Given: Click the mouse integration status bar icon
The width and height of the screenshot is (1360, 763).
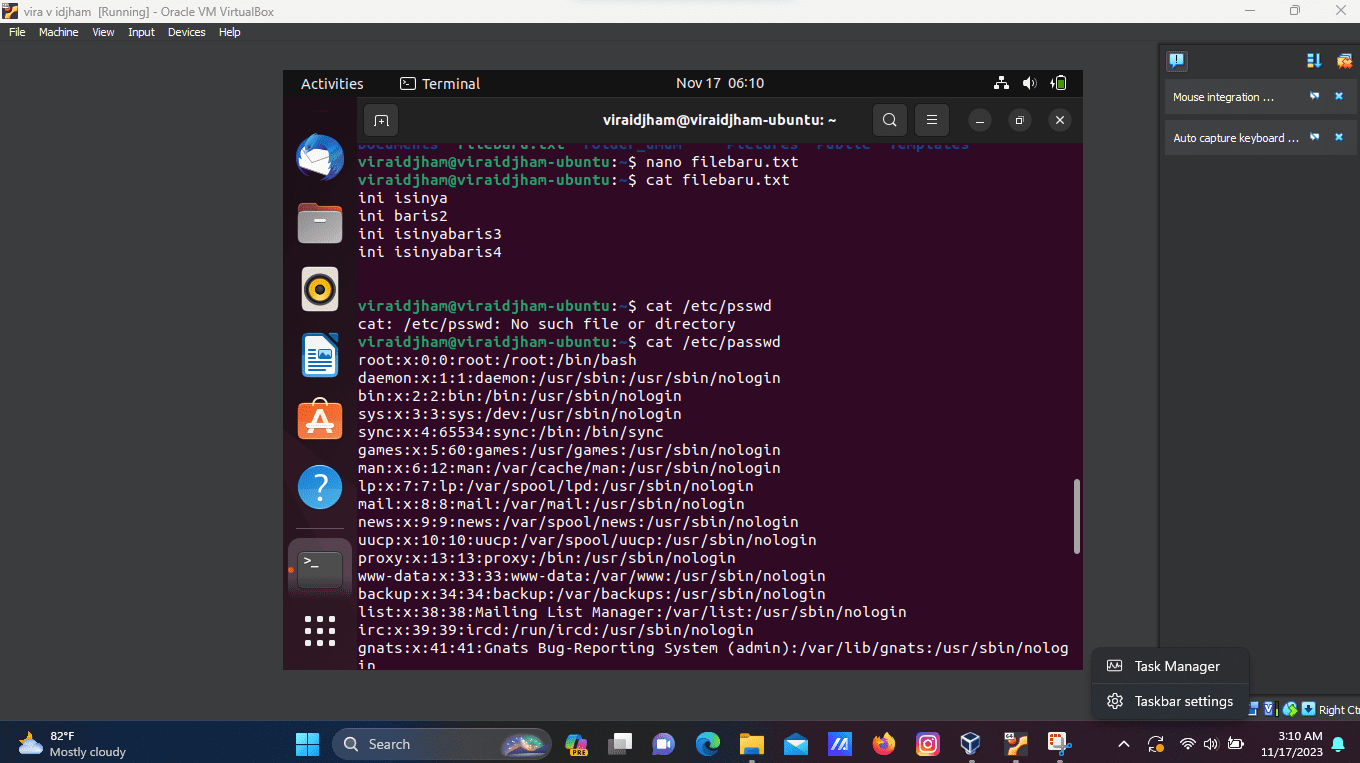Looking at the screenshot, I should [1290, 709].
